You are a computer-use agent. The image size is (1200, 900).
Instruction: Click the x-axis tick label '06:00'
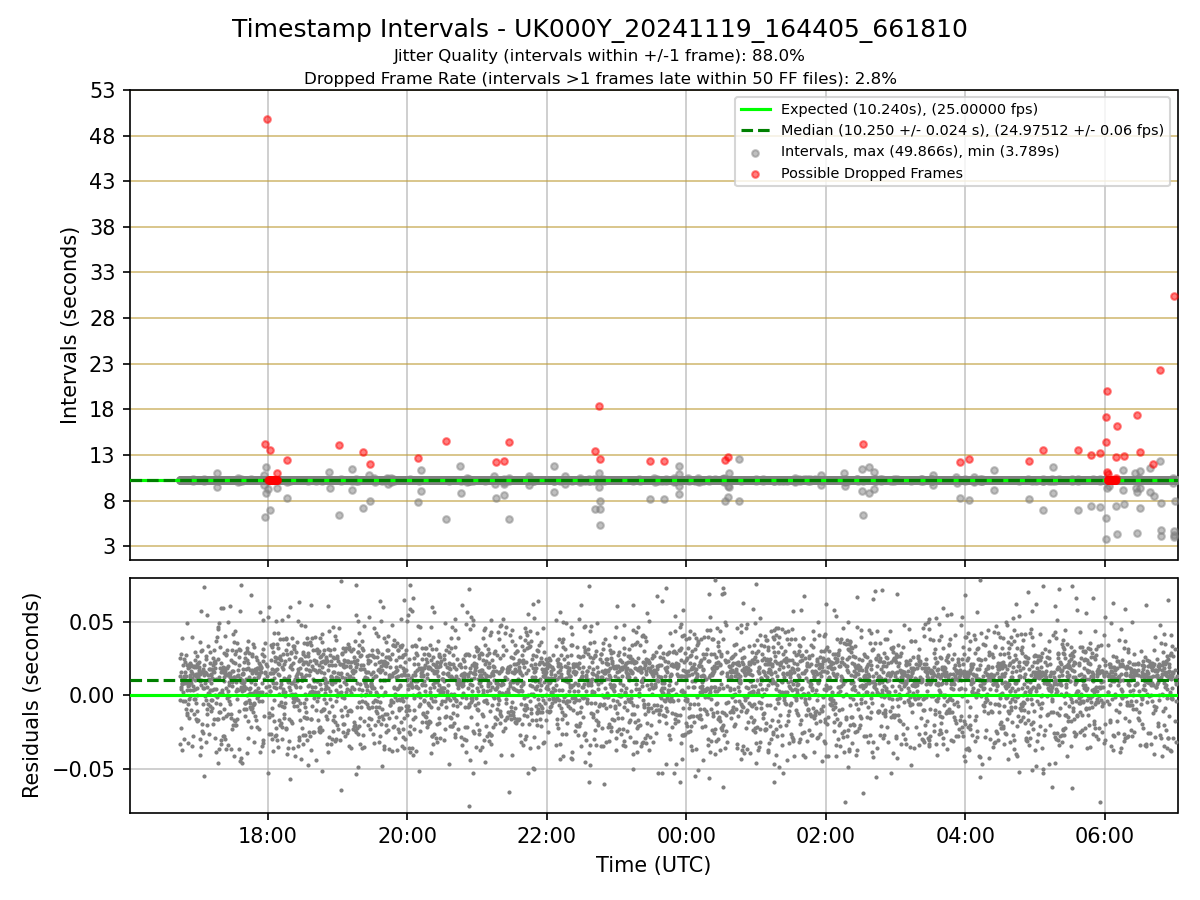pos(1104,834)
